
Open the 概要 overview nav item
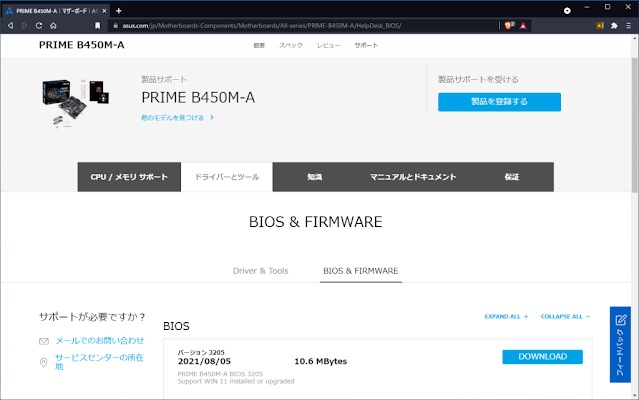(x=259, y=45)
